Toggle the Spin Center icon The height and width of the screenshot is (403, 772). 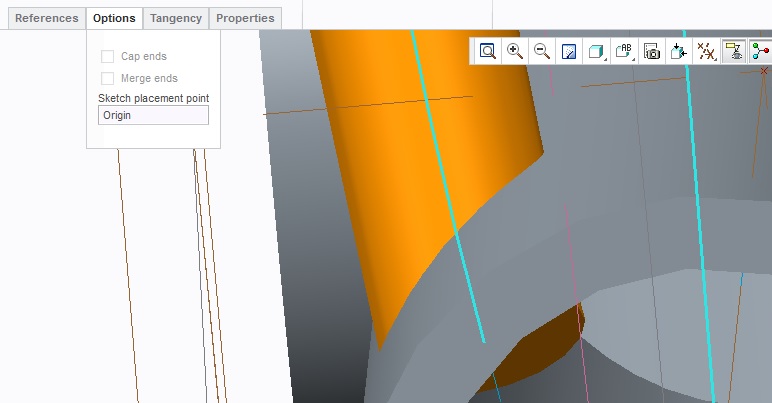(x=761, y=51)
